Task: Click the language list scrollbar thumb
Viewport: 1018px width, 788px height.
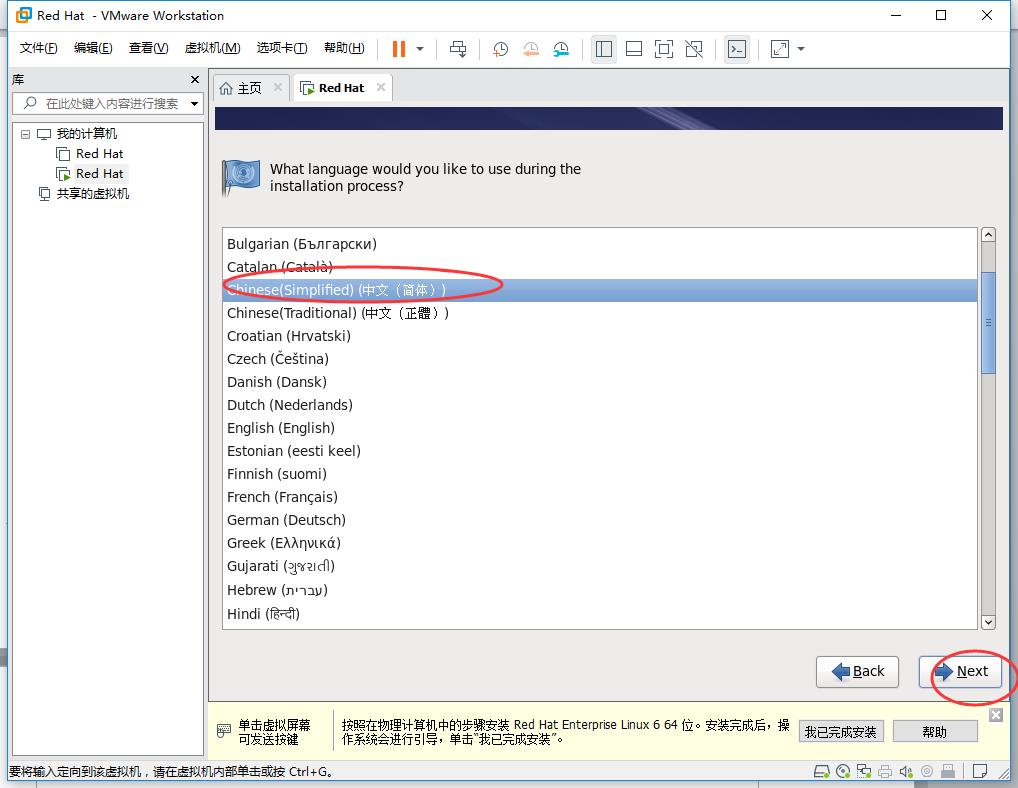Action: click(988, 323)
